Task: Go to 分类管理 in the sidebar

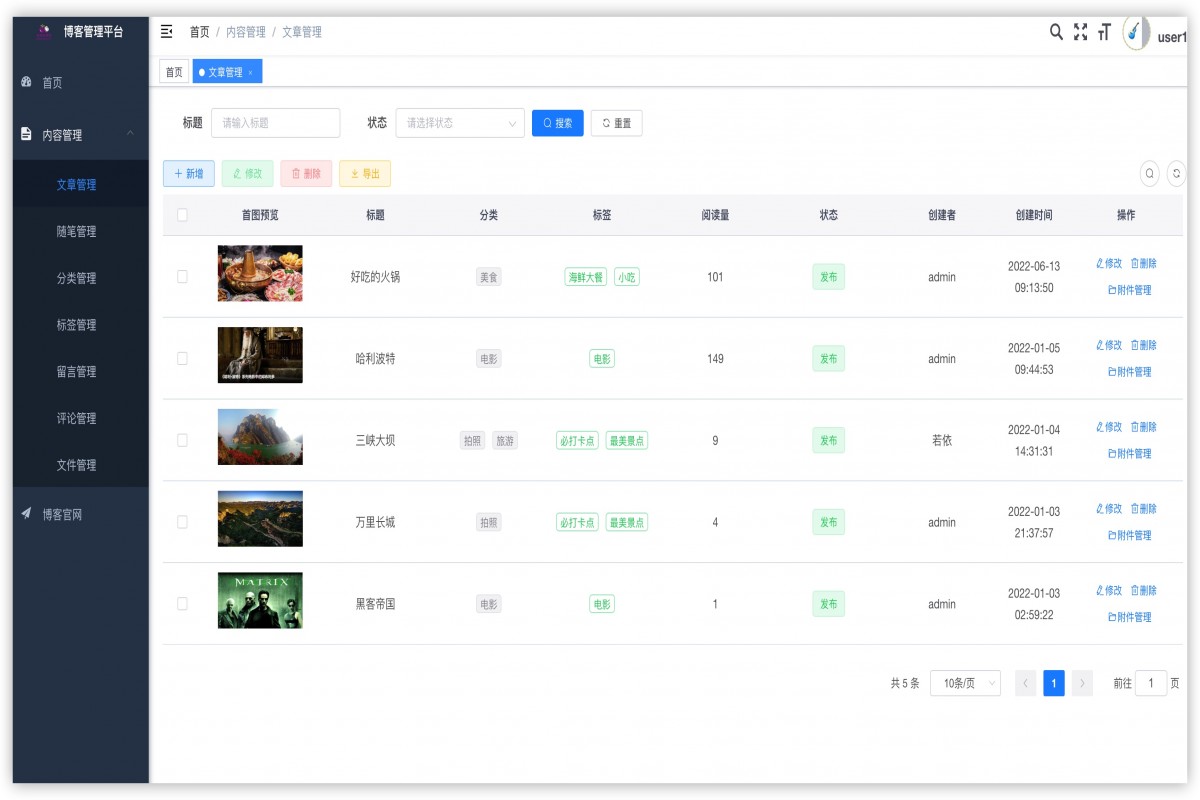Action: 77,278
